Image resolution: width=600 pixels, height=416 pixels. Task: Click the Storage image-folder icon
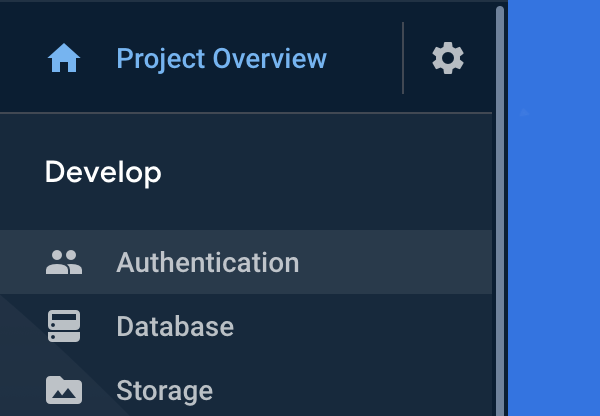point(64,390)
